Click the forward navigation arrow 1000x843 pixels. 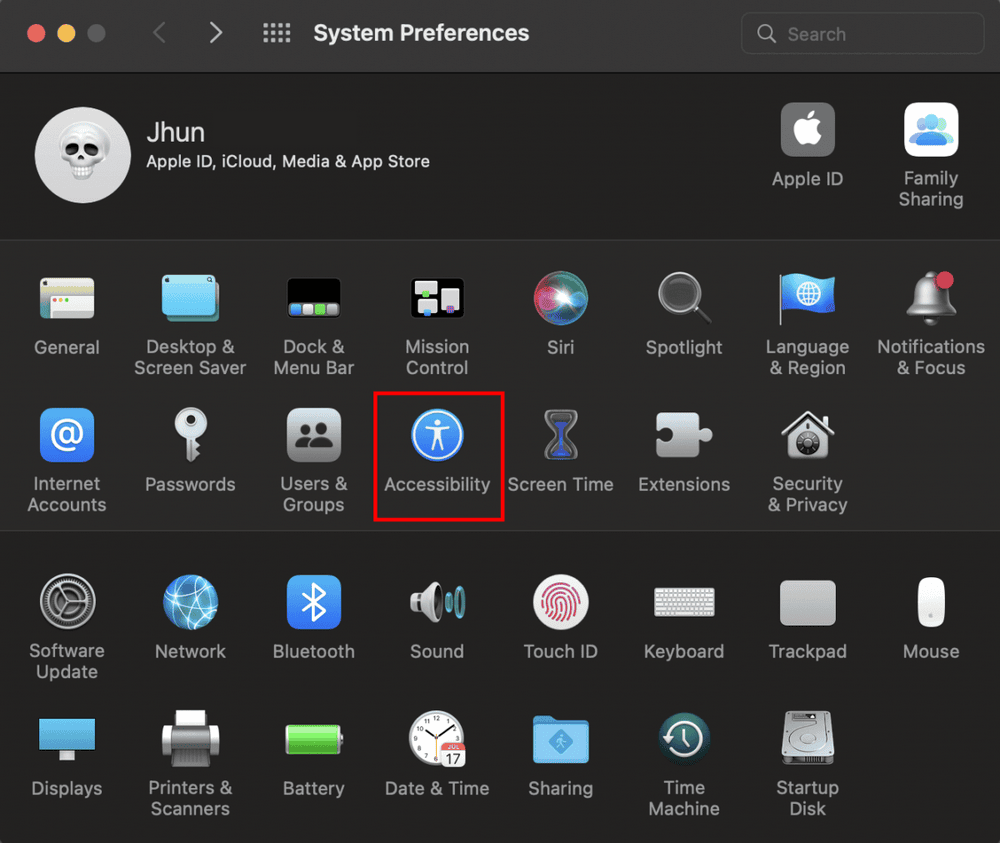tap(216, 32)
